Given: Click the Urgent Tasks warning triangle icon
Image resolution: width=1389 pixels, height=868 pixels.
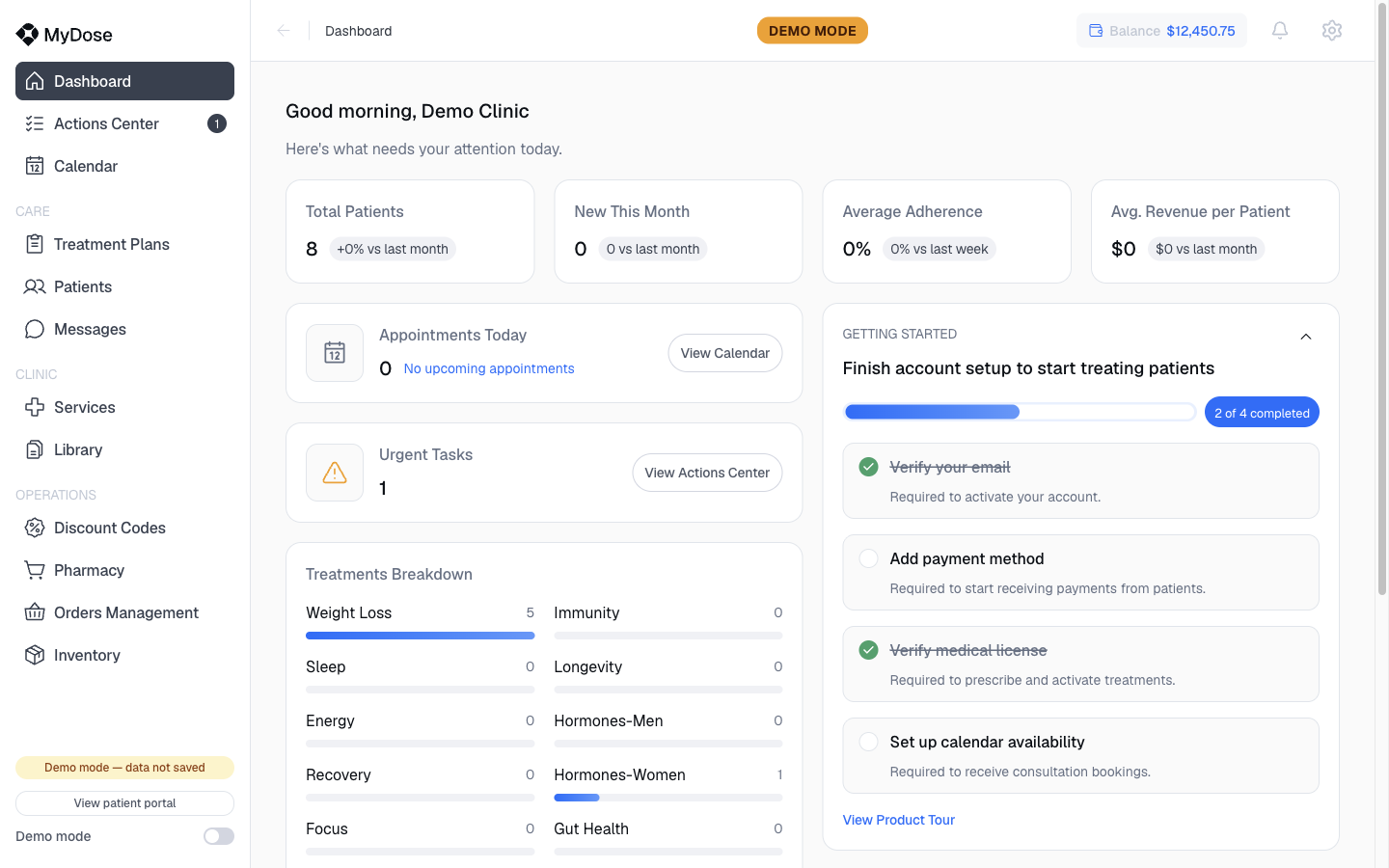Looking at the screenshot, I should point(335,473).
